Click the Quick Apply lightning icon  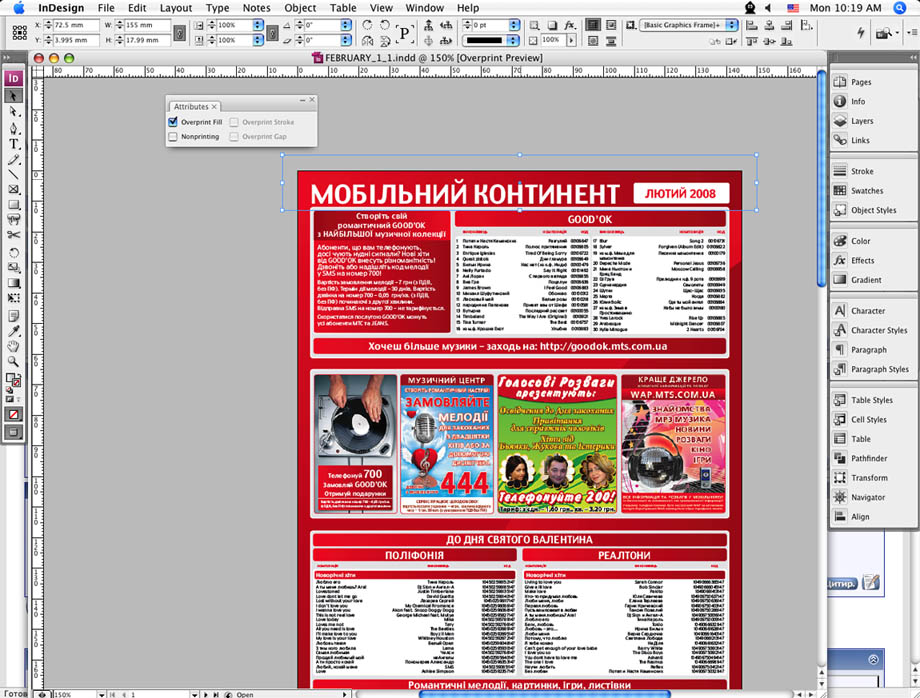click(861, 32)
